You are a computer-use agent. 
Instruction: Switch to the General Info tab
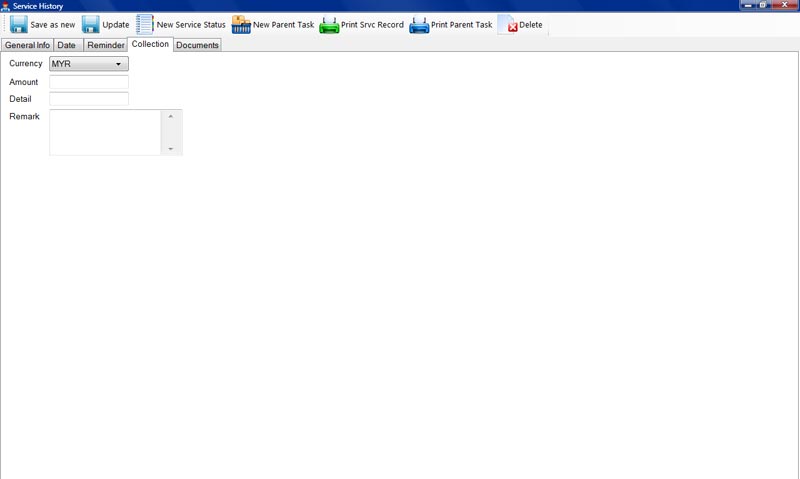pyautogui.click(x=27, y=45)
